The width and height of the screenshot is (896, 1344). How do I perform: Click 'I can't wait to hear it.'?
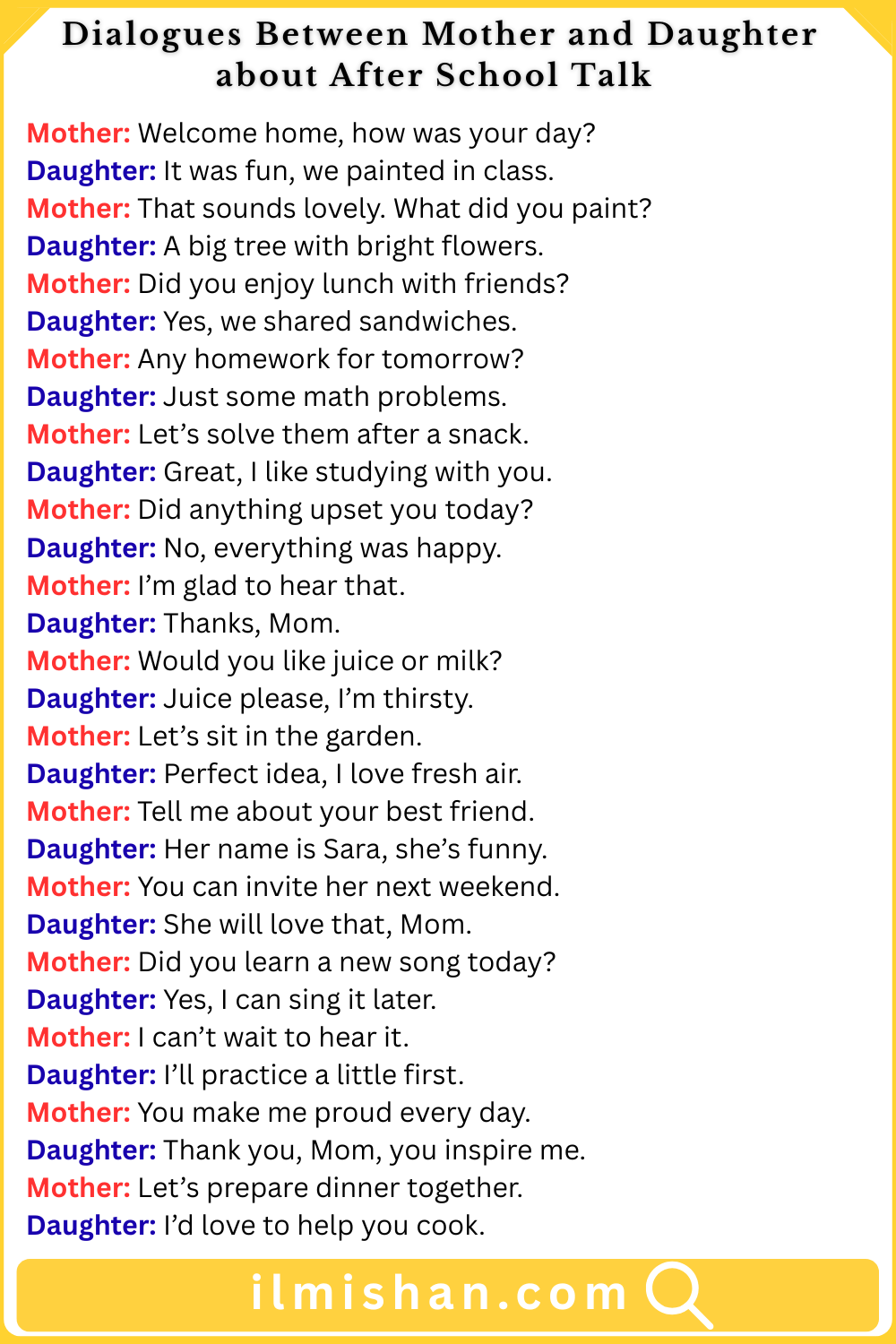coord(273,1038)
